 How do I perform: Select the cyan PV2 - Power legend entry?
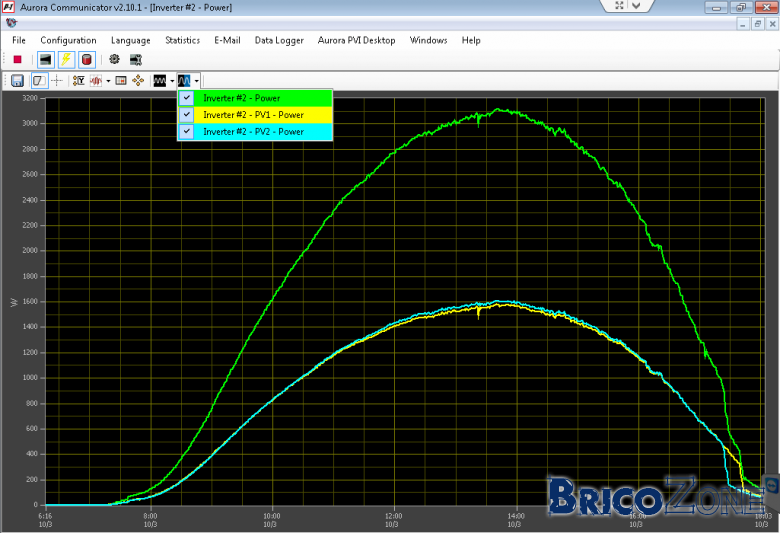coord(255,132)
